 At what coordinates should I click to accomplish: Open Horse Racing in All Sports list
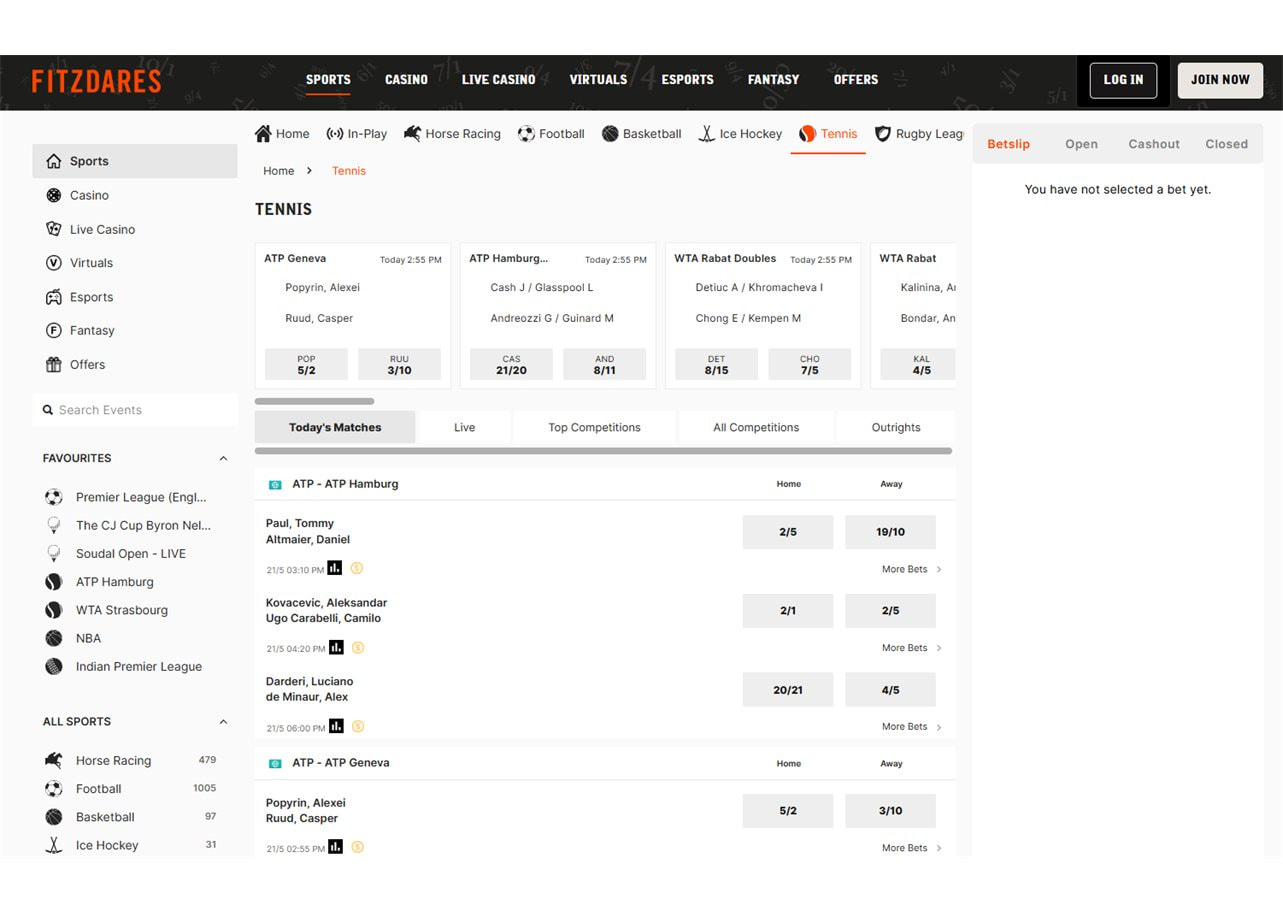(130, 760)
